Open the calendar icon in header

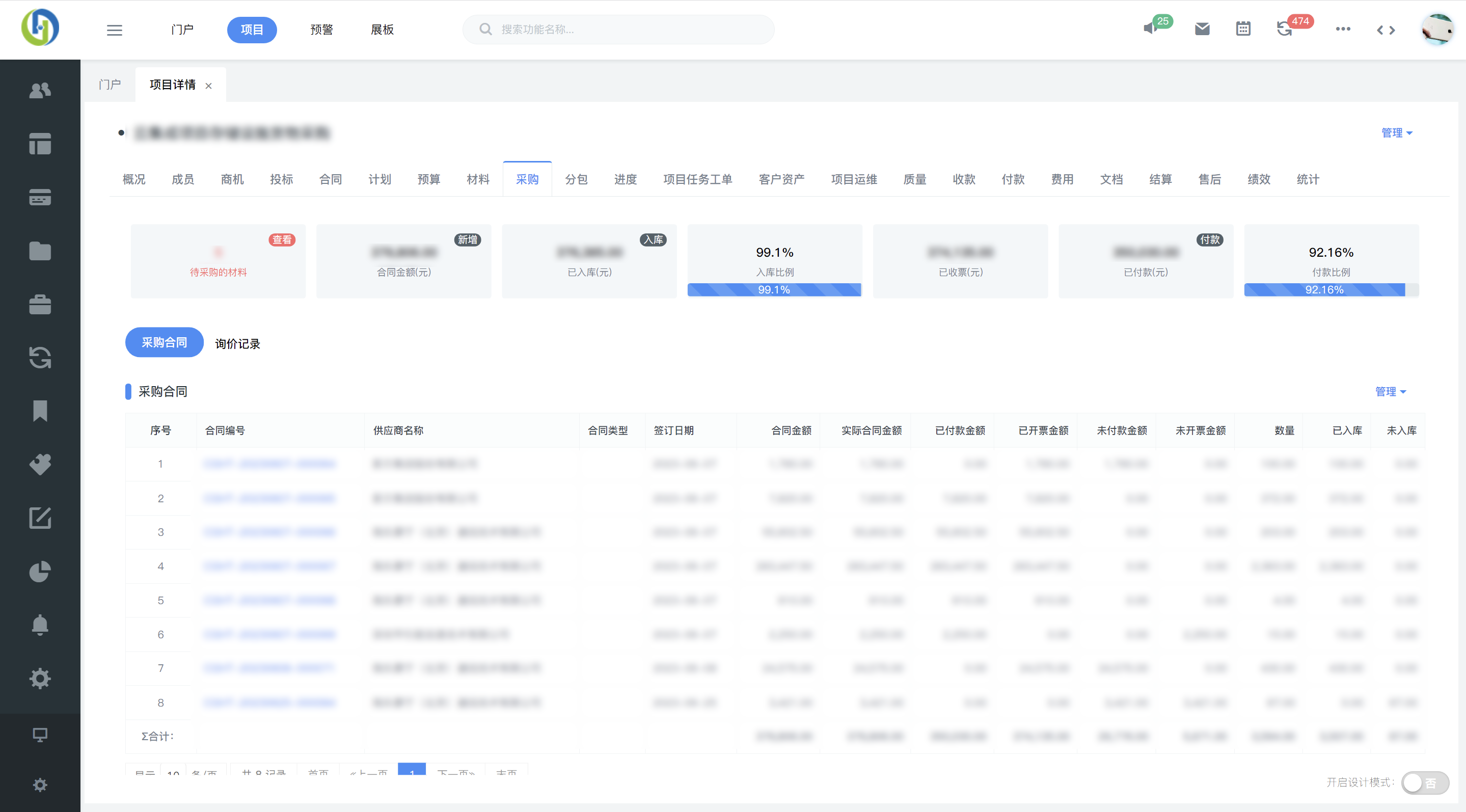pyautogui.click(x=1243, y=29)
